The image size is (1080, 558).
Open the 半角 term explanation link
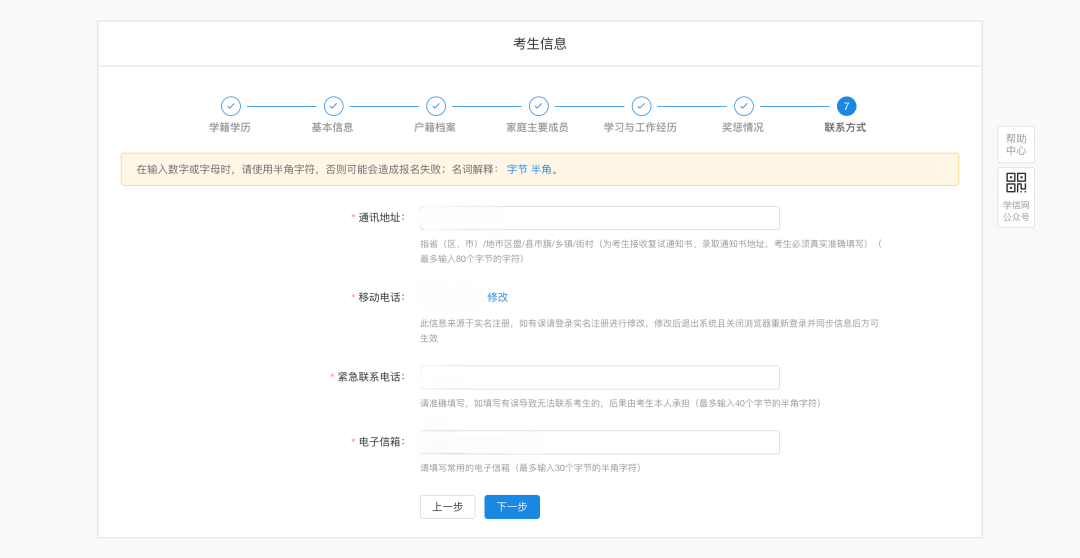[541, 170]
